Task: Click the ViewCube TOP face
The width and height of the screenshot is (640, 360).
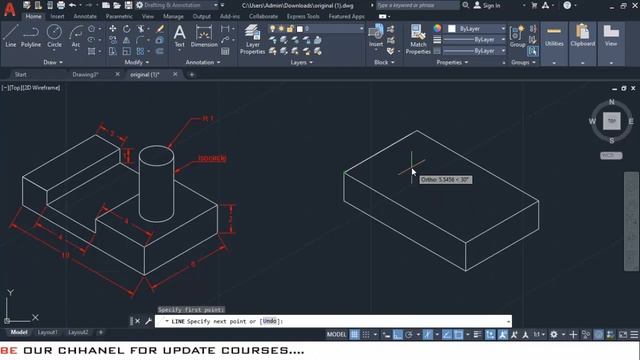Action: (611, 121)
